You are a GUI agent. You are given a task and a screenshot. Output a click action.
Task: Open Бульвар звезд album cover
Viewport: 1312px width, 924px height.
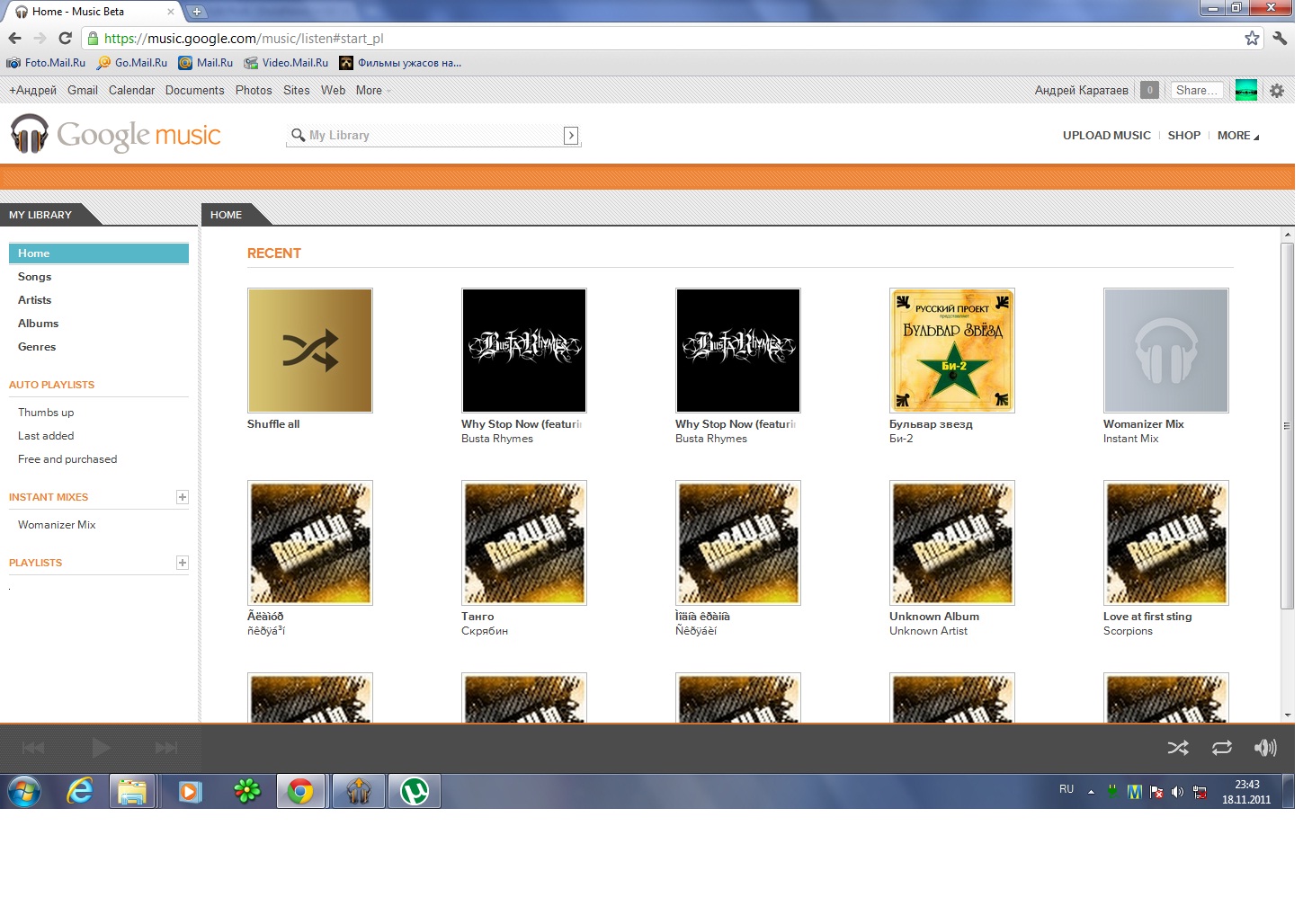point(952,351)
